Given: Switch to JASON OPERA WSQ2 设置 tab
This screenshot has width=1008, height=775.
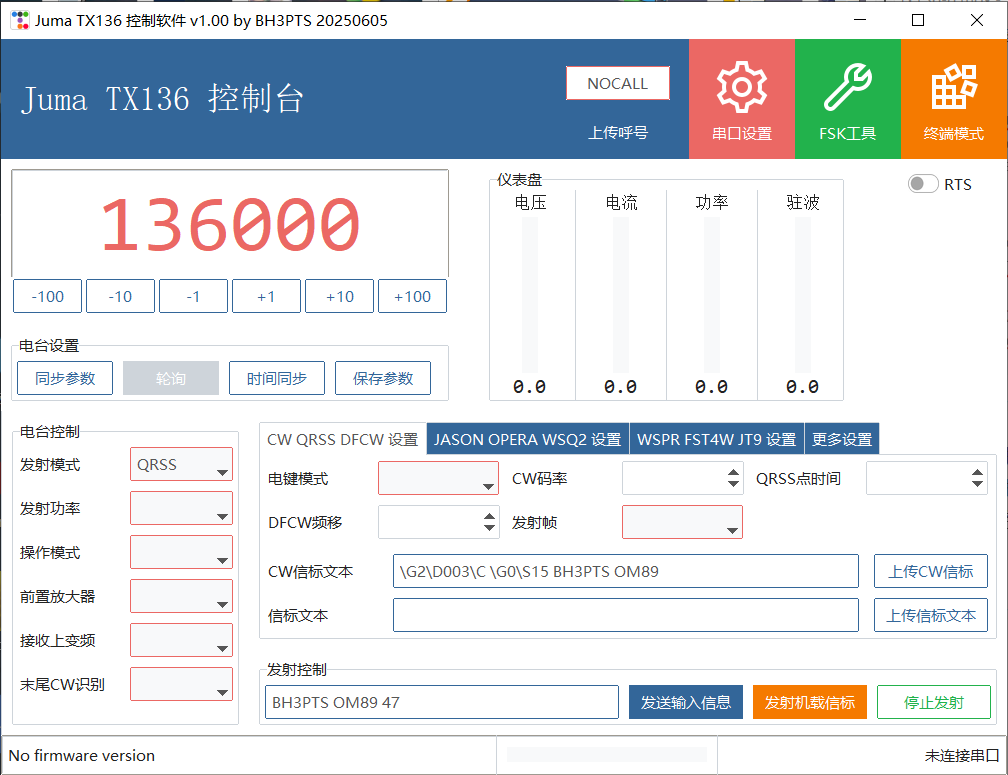Looking at the screenshot, I should click(x=527, y=440).
